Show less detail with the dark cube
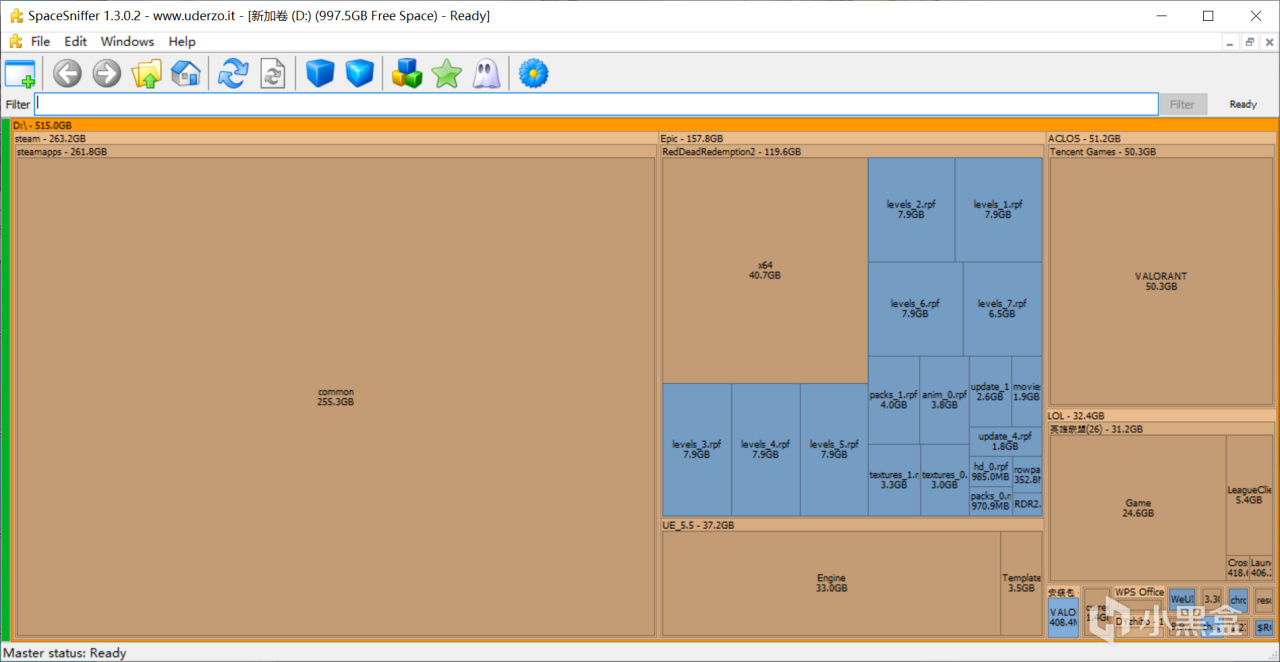The width and height of the screenshot is (1280, 662). pyautogui.click(x=320, y=73)
